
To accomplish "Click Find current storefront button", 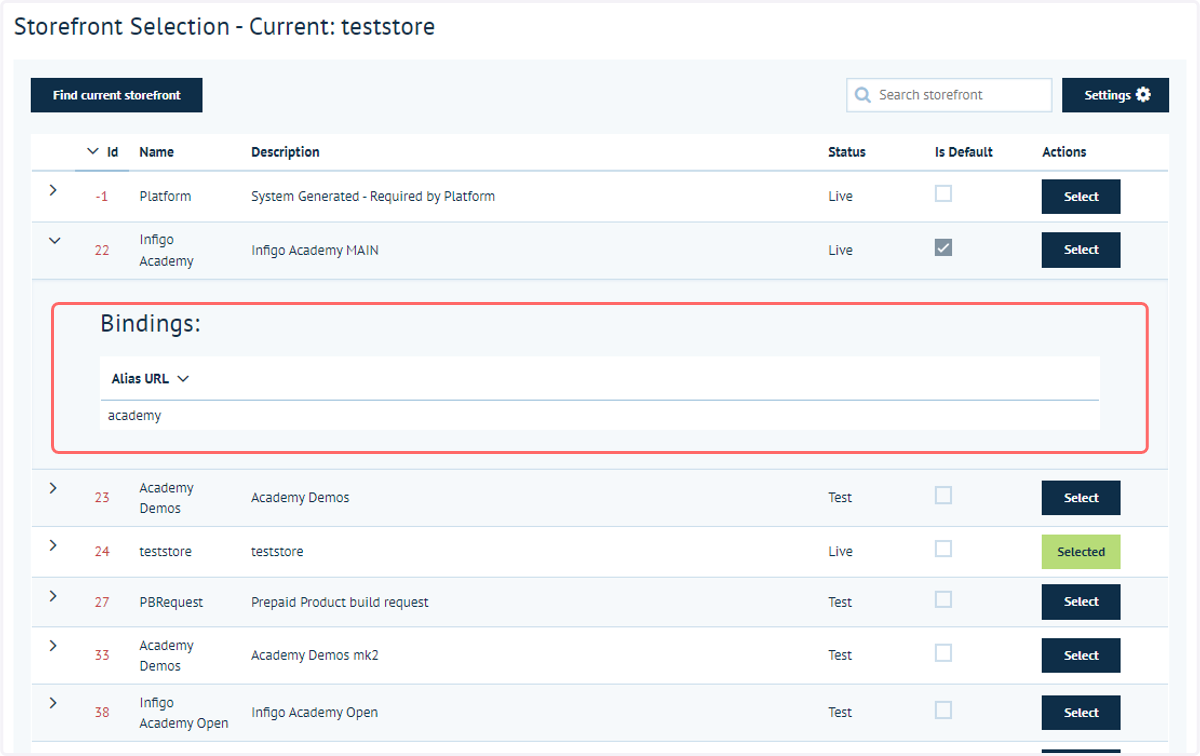I will tap(117, 95).
